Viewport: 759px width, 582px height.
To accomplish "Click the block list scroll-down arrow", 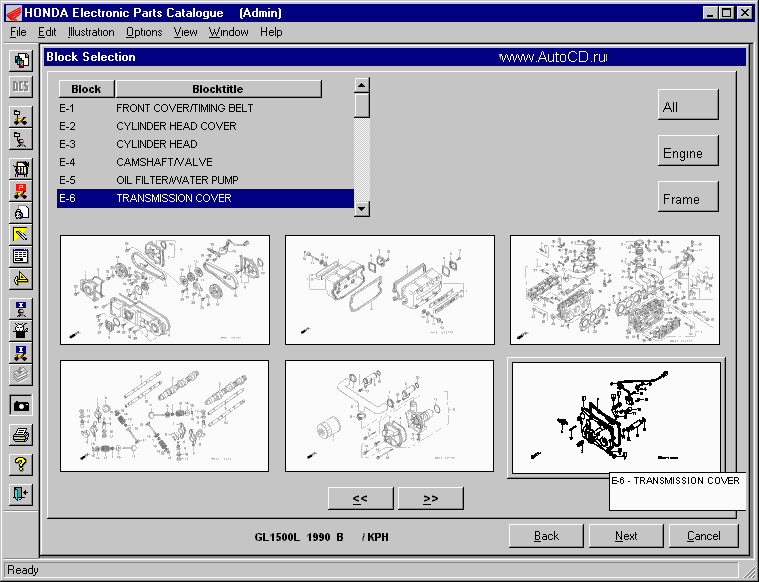I will pyautogui.click(x=362, y=209).
